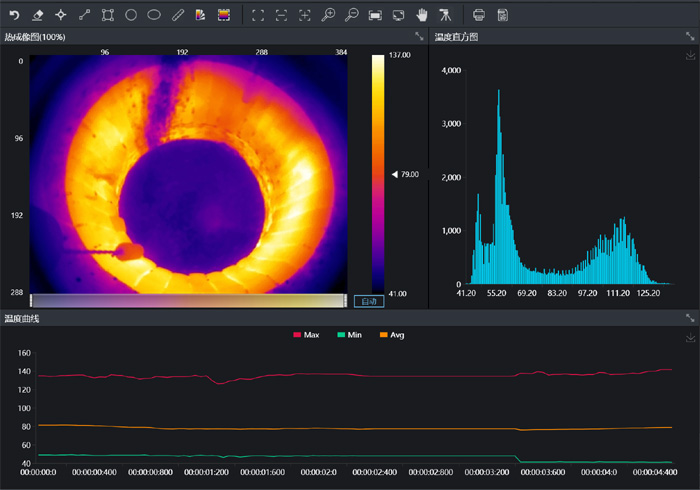Click the save report icon
The height and width of the screenshot is (490, 700).
(x=502, y=15)
